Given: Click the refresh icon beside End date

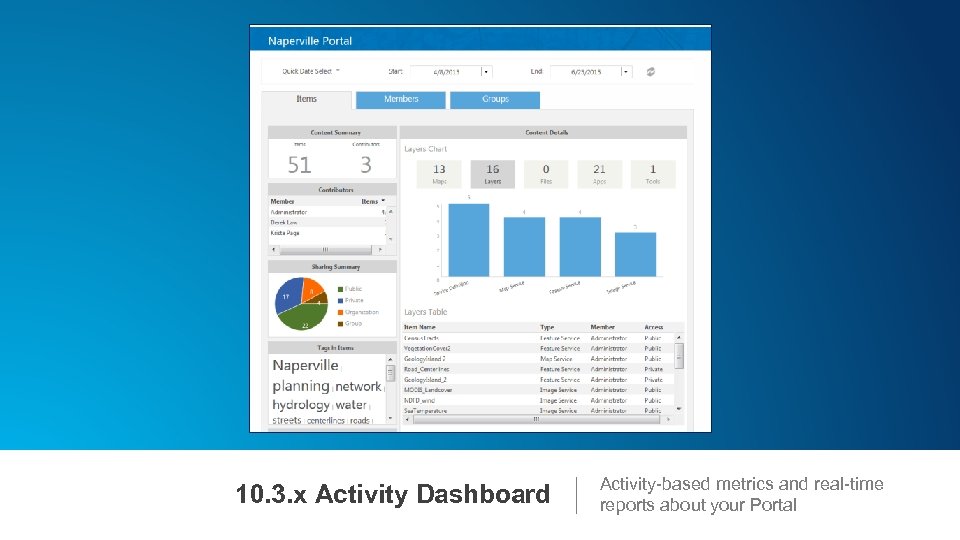Looking at the screenshot, I should (x=650, y=72).
